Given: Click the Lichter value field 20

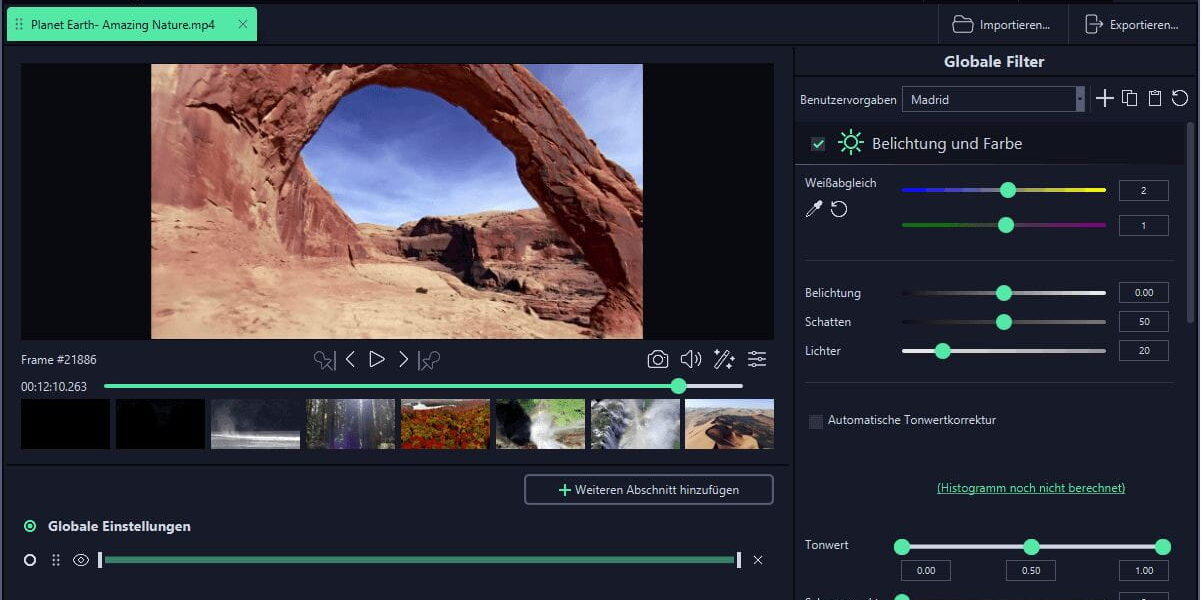Looking at the screenshot, I should pyautogui.click(x=1144, y=351).
